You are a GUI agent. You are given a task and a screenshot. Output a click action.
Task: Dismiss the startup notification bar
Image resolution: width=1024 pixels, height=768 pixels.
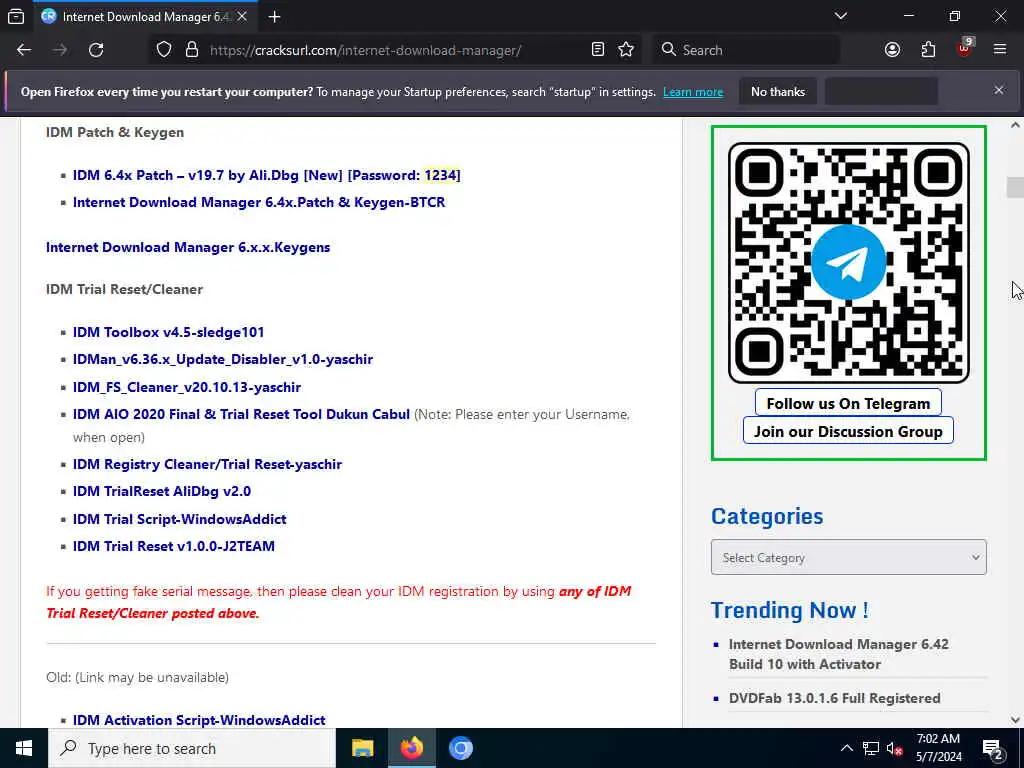999,91
